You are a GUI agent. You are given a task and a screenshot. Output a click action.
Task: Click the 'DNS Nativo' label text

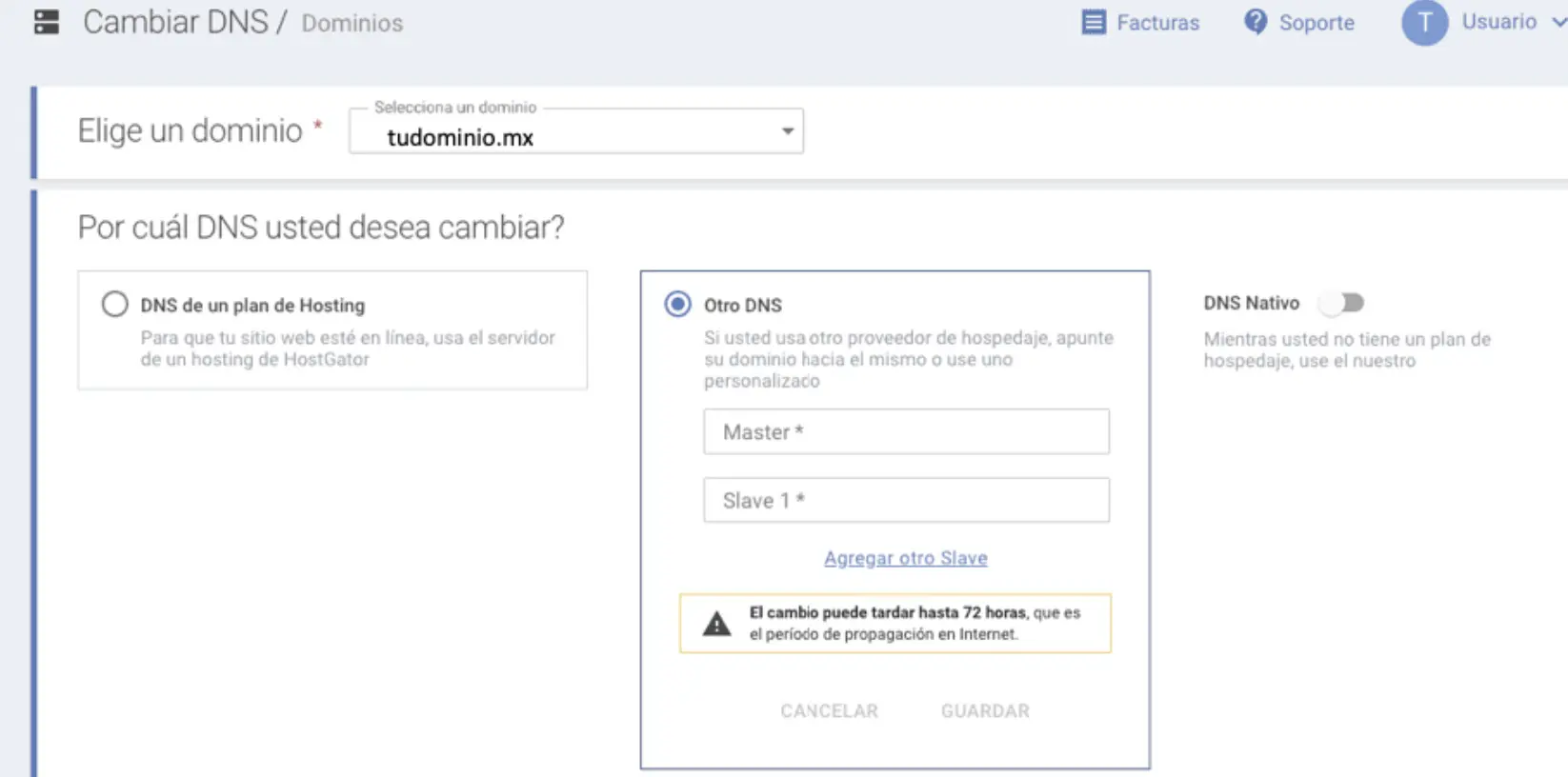1251,303
